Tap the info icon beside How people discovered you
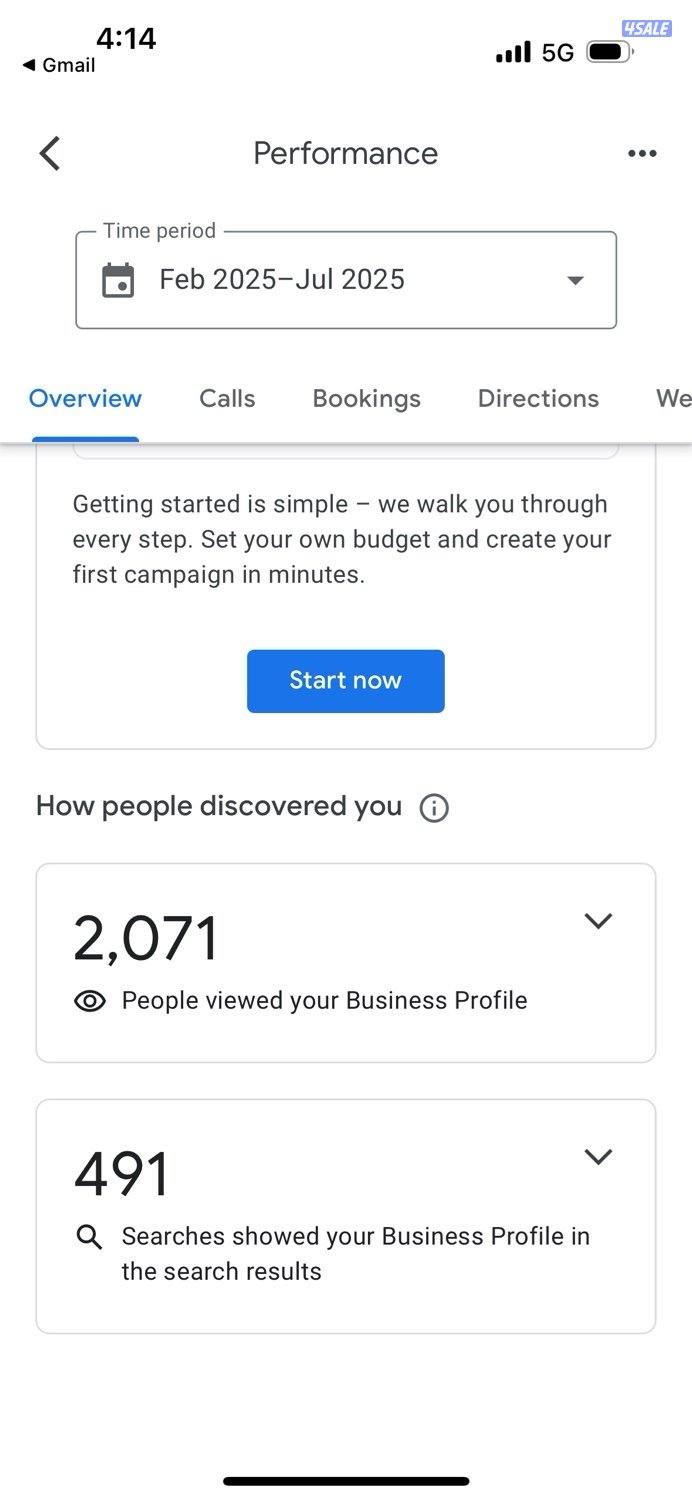 click(434, 808)
